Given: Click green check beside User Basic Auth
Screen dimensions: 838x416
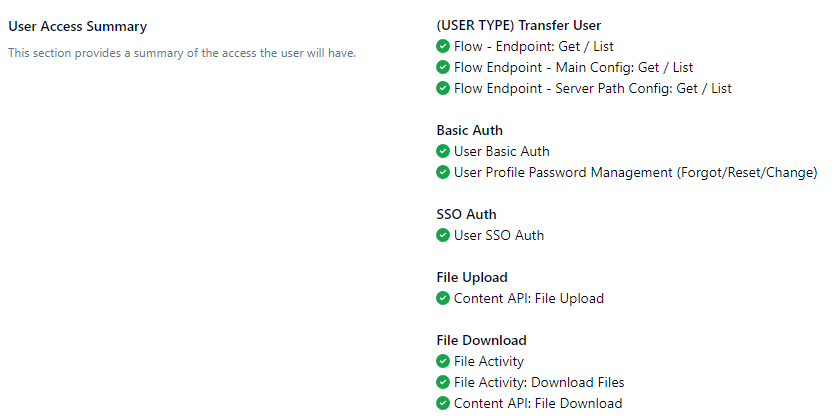Looking at the screenshot, I should coord(443,151).
